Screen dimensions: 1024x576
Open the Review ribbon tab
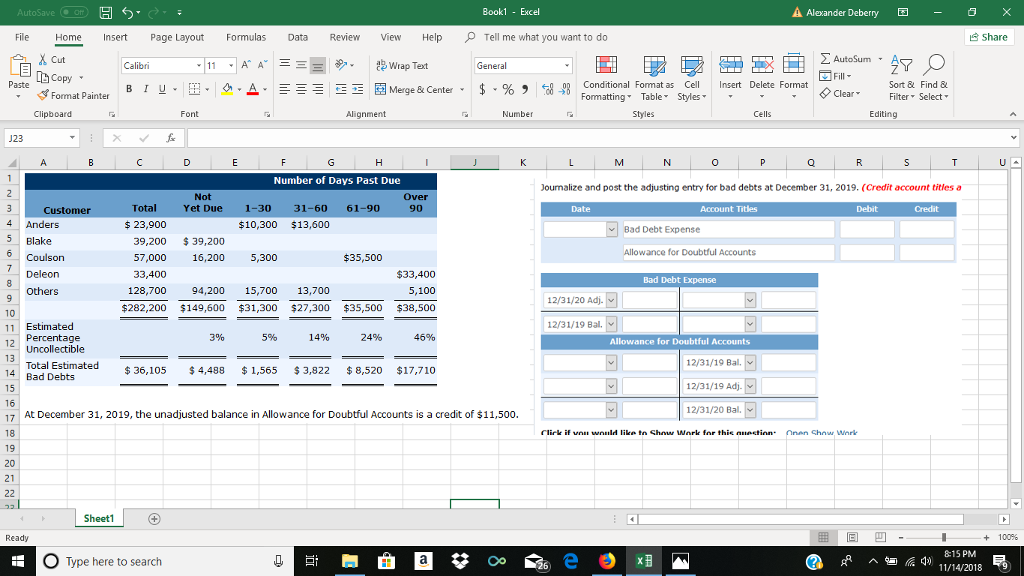click(x=344, y=37)
